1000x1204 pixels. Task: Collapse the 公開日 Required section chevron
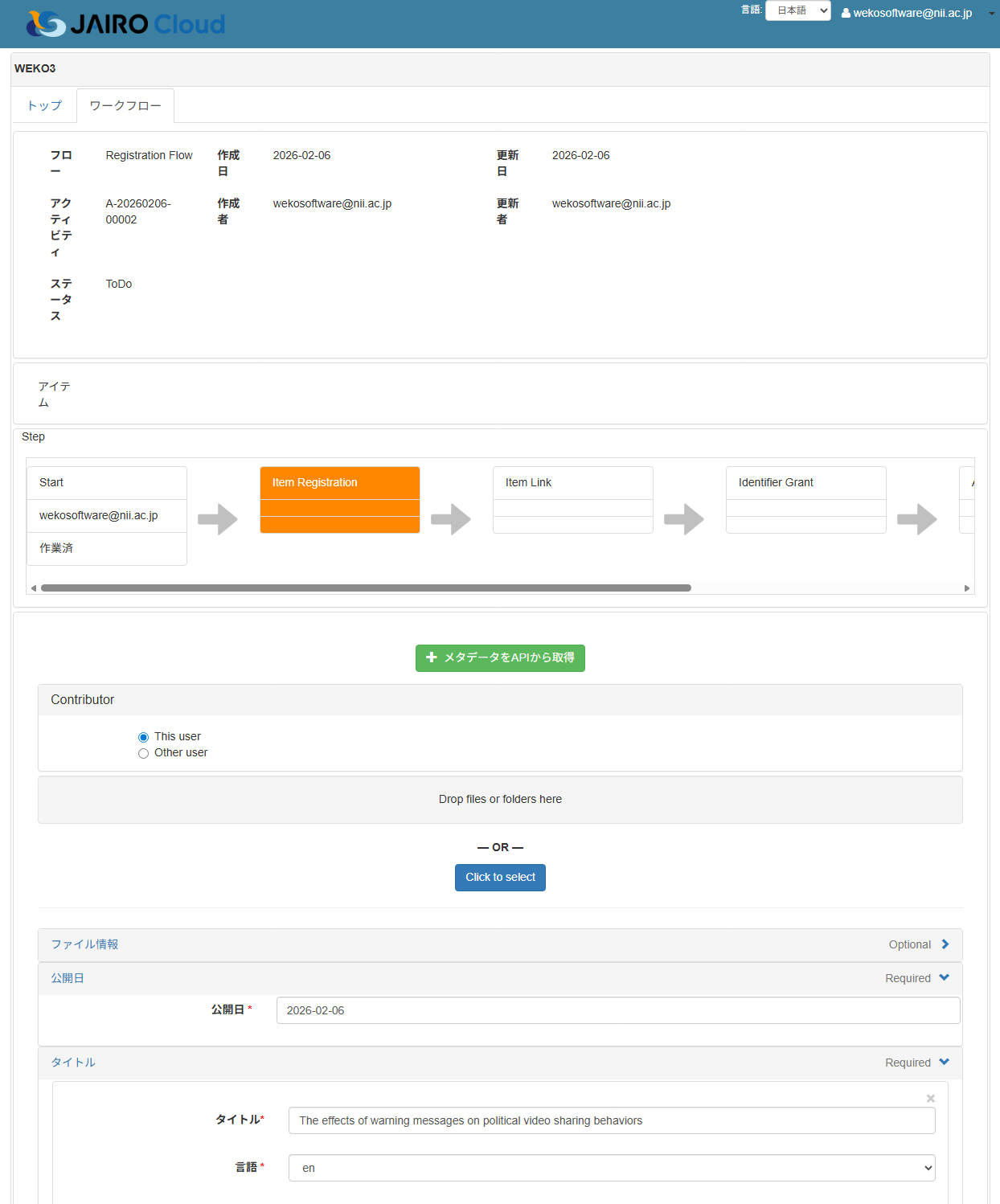[945, 978]
